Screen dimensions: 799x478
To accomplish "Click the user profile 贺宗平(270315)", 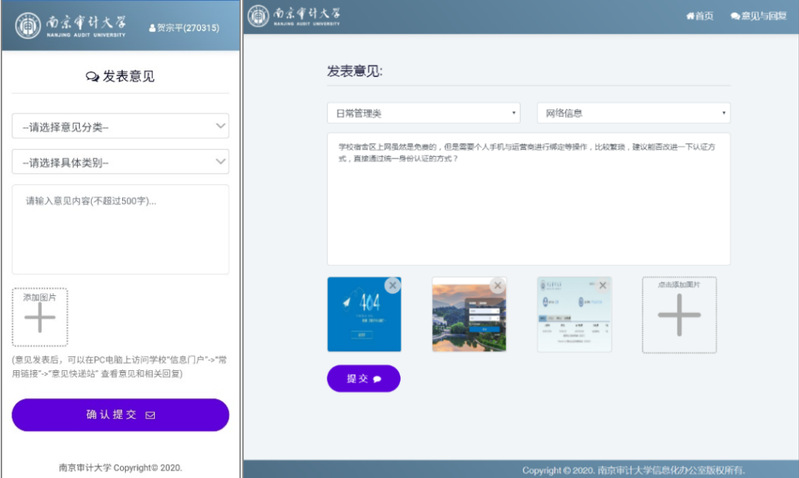I will tap(183, 28).
